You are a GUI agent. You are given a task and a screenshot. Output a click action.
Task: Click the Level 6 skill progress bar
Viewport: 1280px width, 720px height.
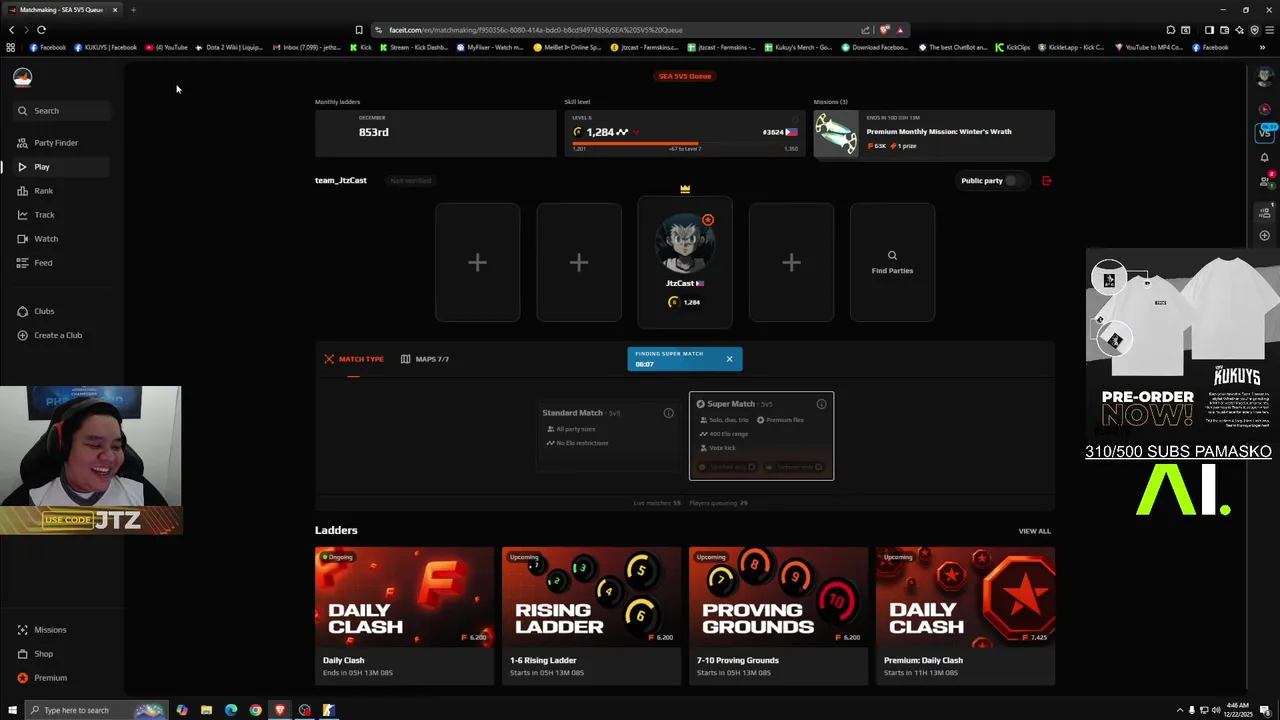pyautogui.click(x=685, y=143)
